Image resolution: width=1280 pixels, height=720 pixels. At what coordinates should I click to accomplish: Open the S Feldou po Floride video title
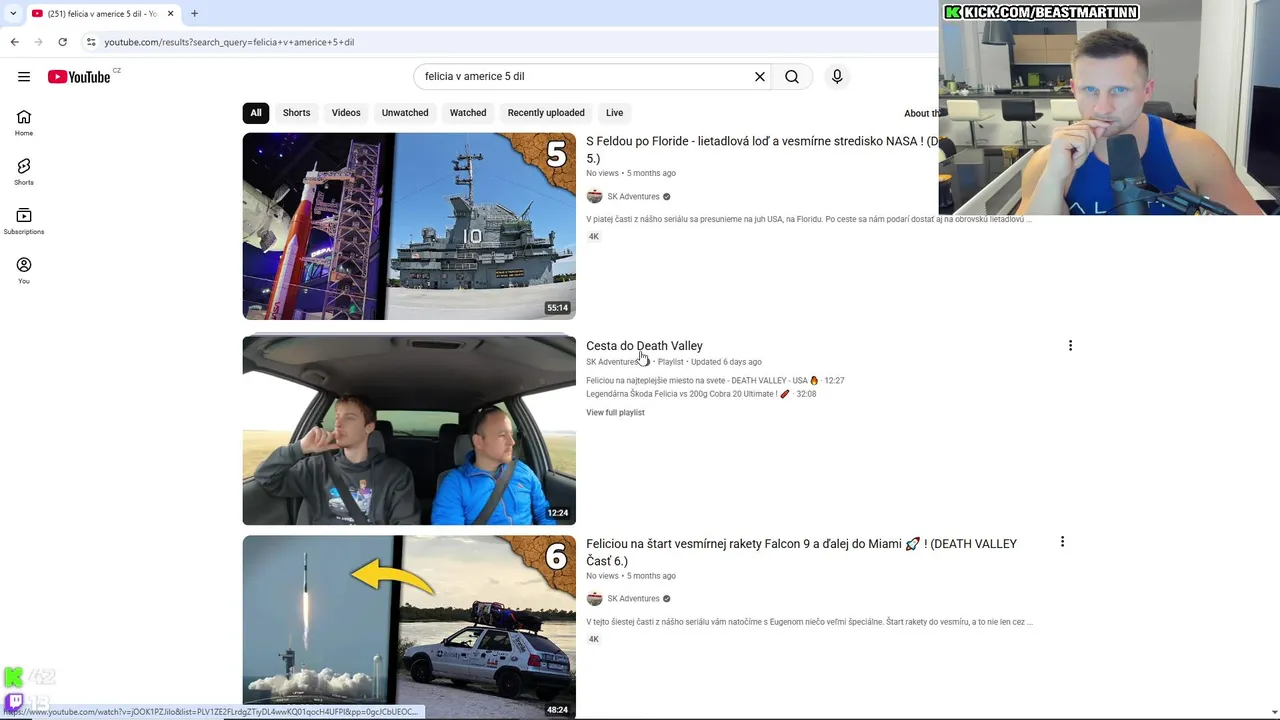(x=762, y=150)
